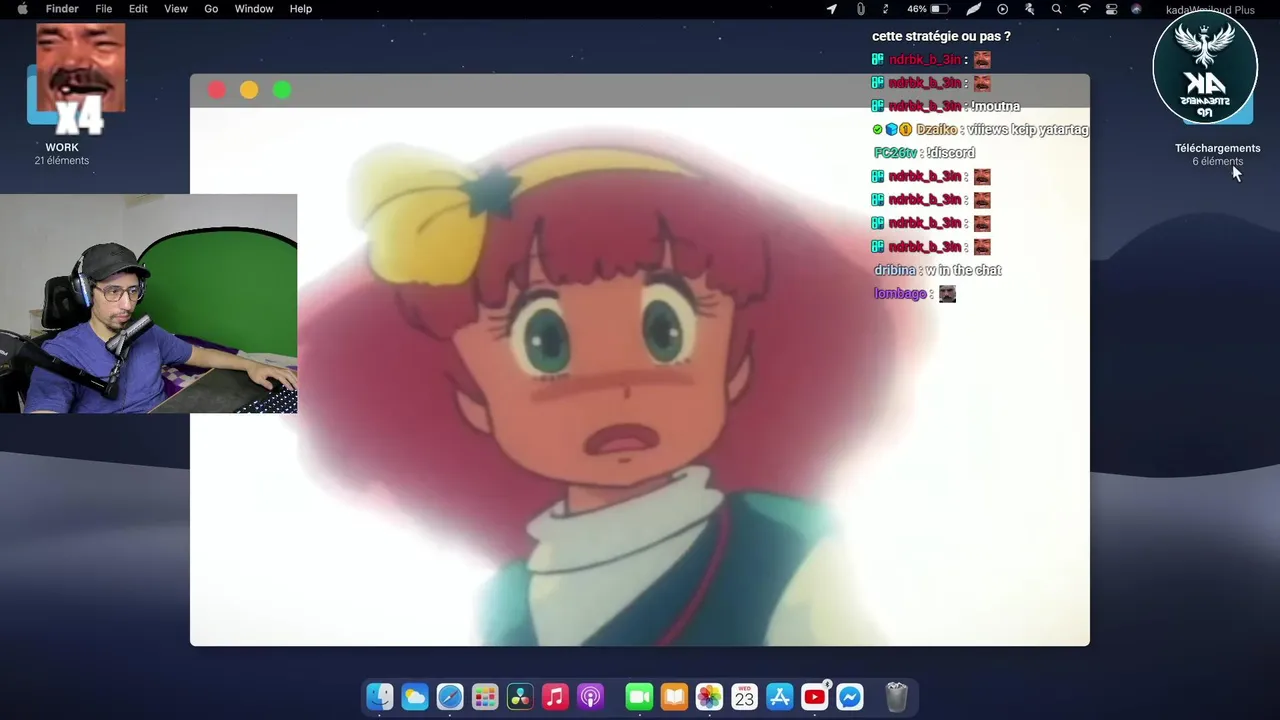The height and width of the screenshot is (720, 1280).
Task: Open Safari browser from the dock
Action: pos(450,697)
